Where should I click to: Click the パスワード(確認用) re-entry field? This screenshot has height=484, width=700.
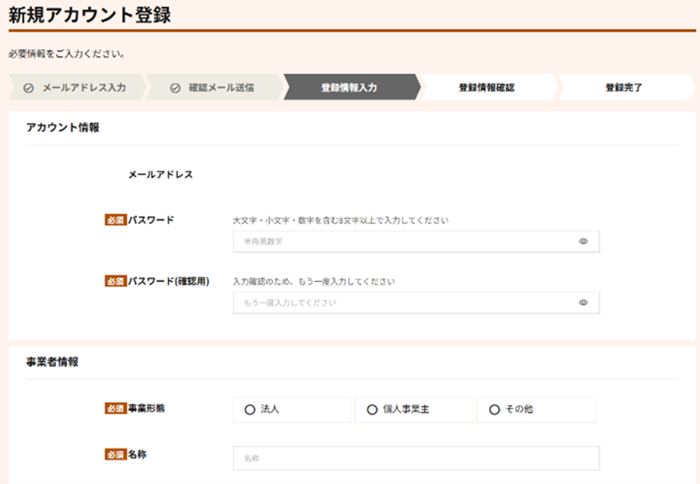click(x=400, y=302)
